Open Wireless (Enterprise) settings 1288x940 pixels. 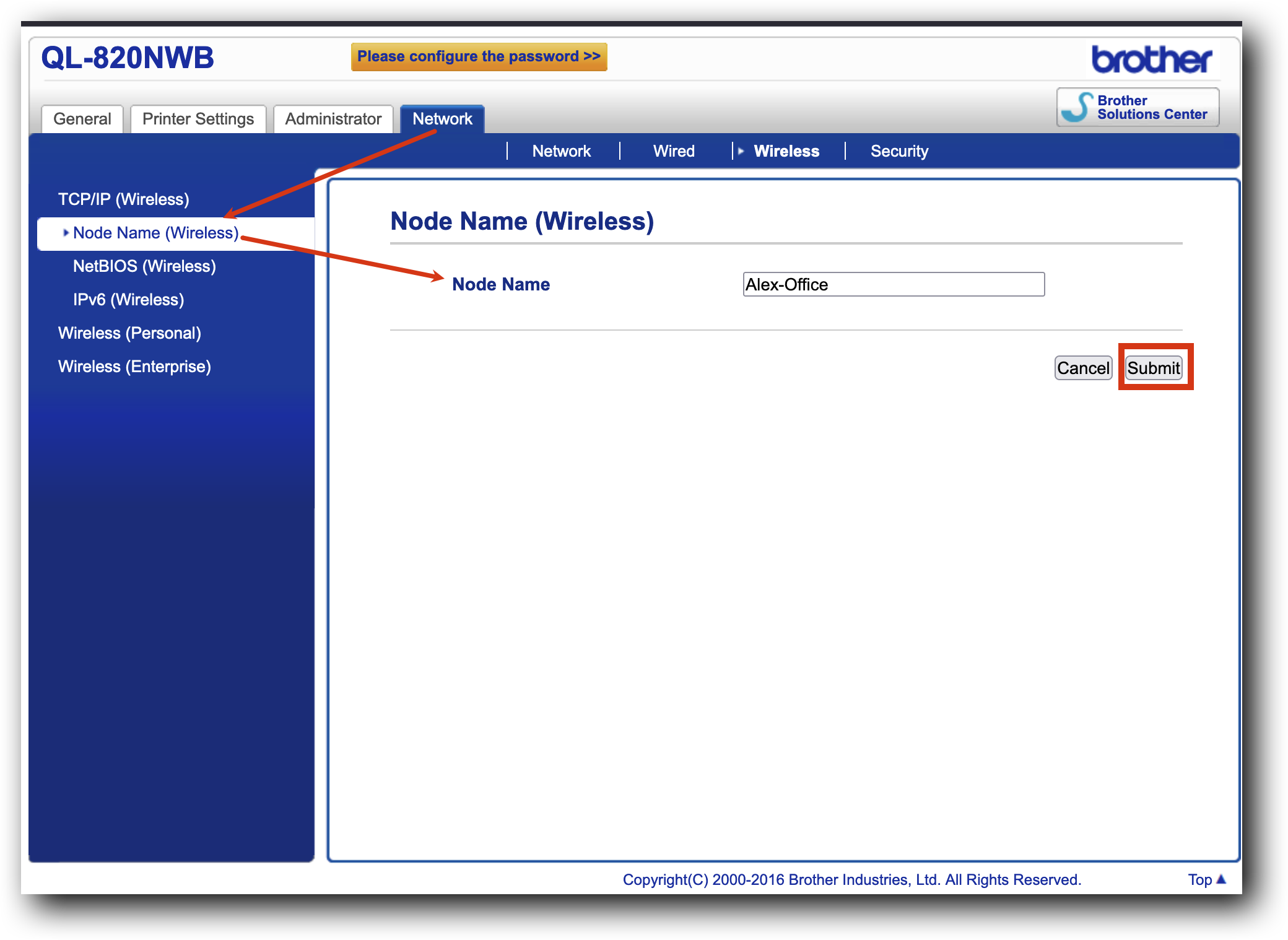coord(134,367)
